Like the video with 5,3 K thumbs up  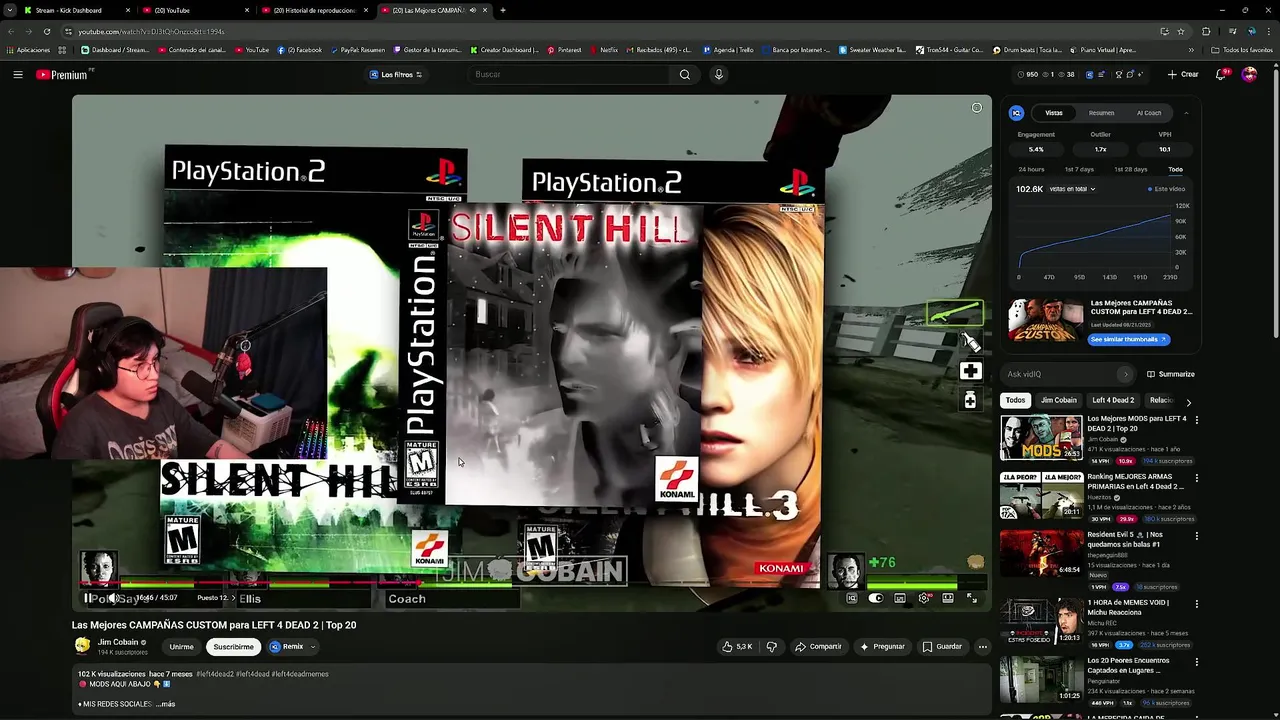coord(738,647)
